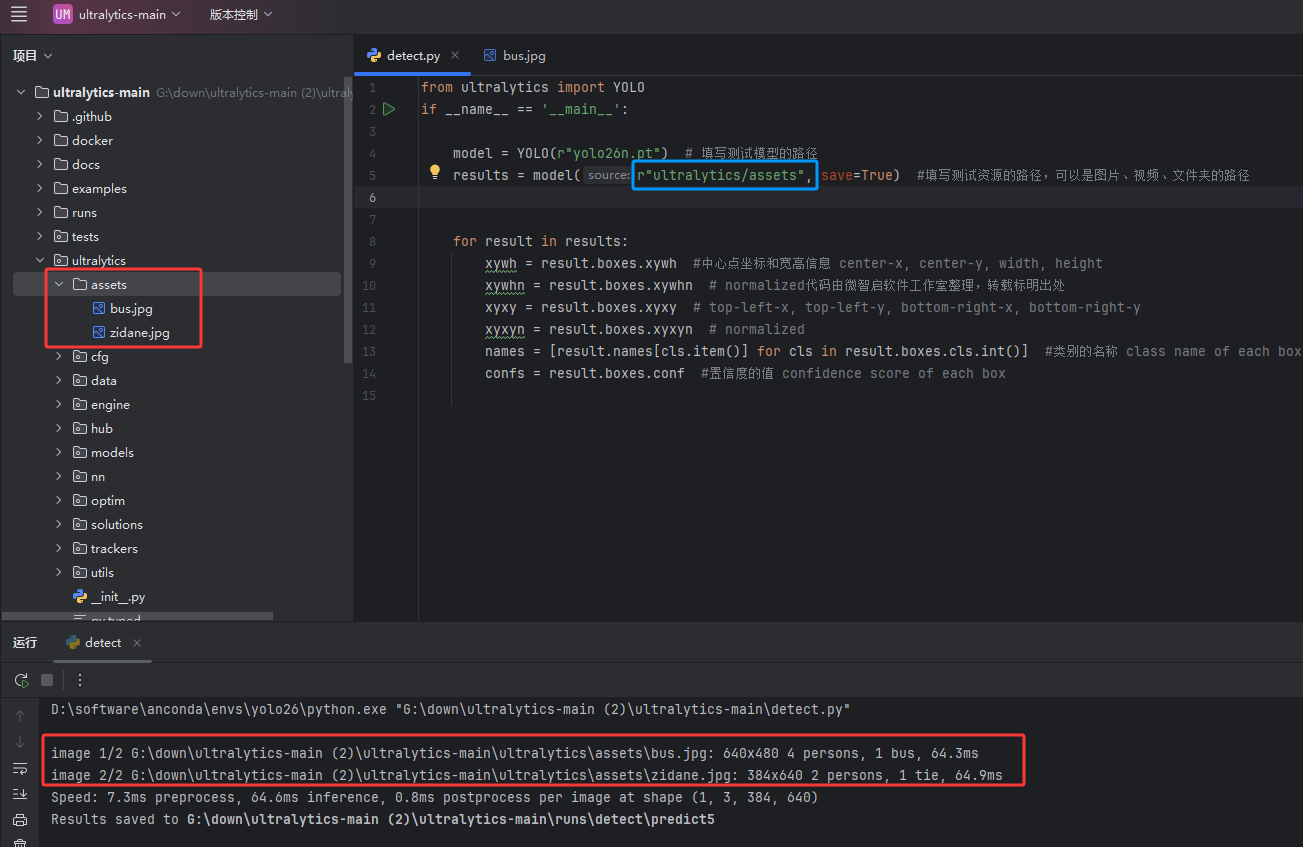
Task: Click the down arrow in console sidebar
Action: [20, 742]
